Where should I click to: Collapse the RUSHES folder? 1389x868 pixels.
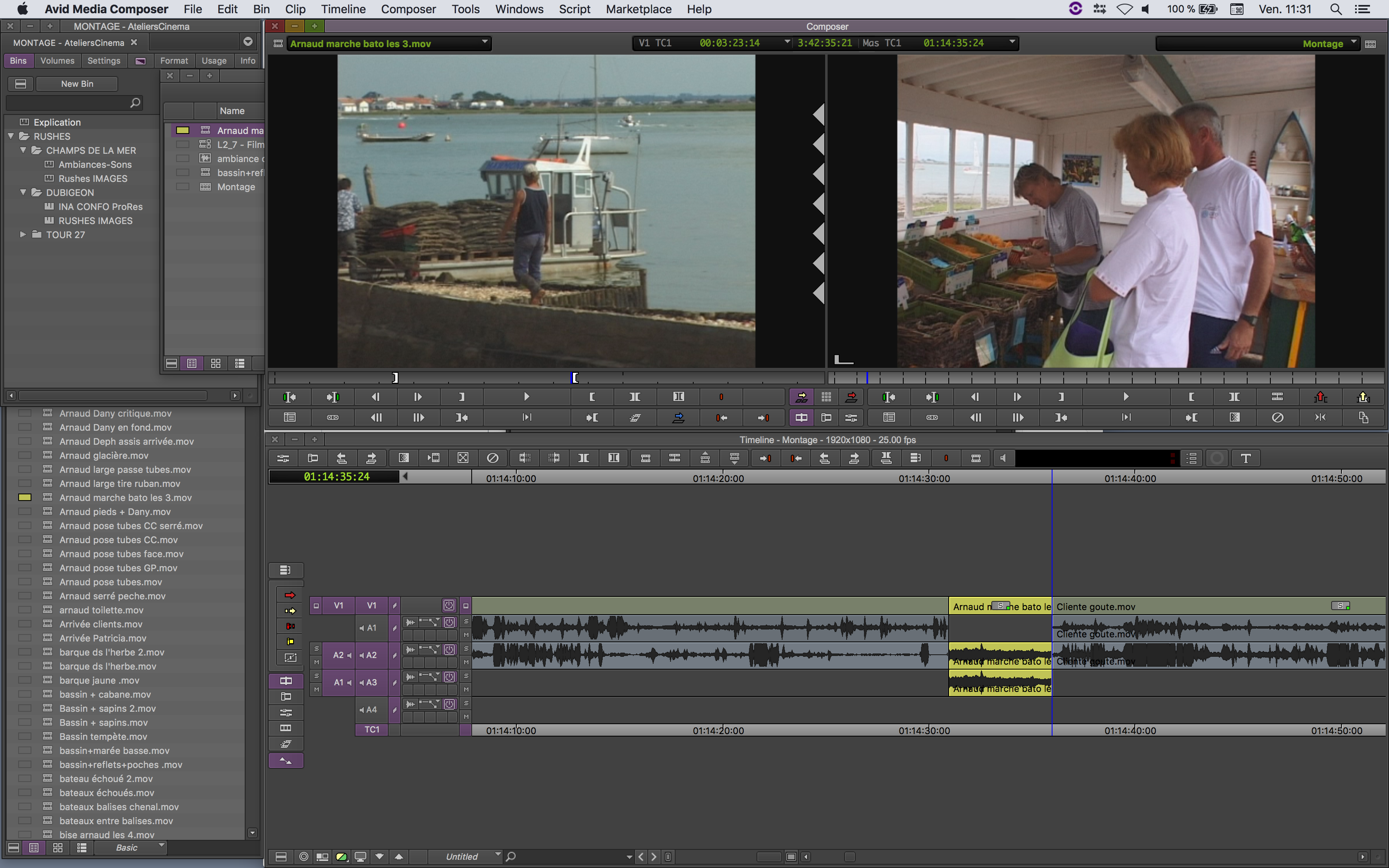(11, 136)
